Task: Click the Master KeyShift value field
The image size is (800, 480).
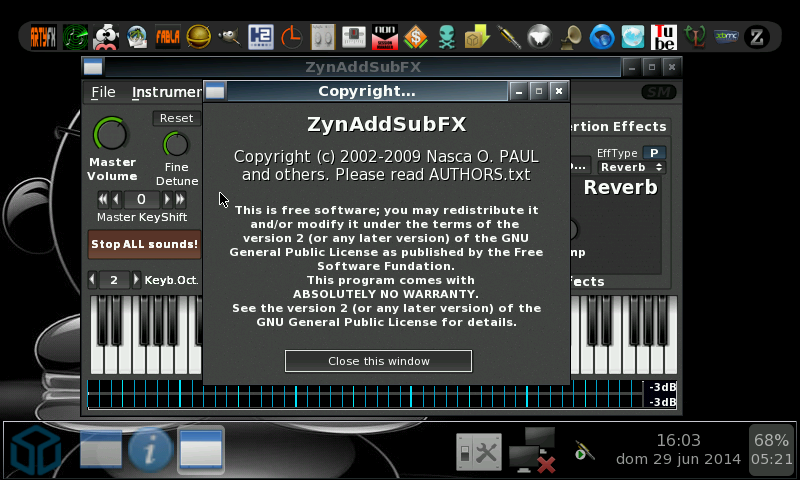Action: pos(141,199)
